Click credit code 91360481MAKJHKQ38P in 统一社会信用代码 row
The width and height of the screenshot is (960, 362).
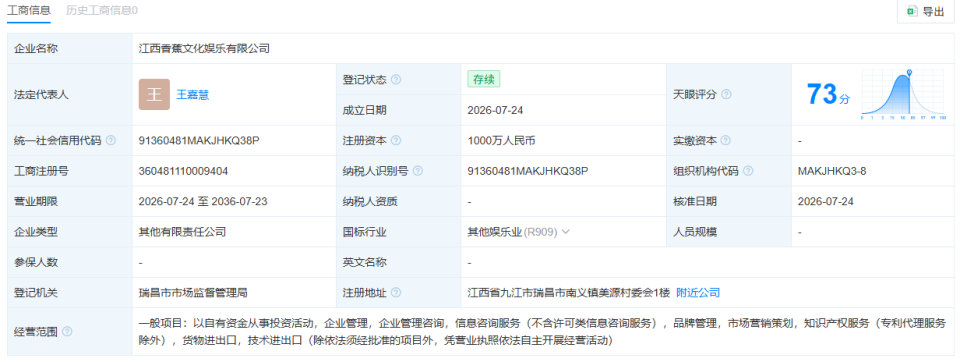tap(200, 140)
